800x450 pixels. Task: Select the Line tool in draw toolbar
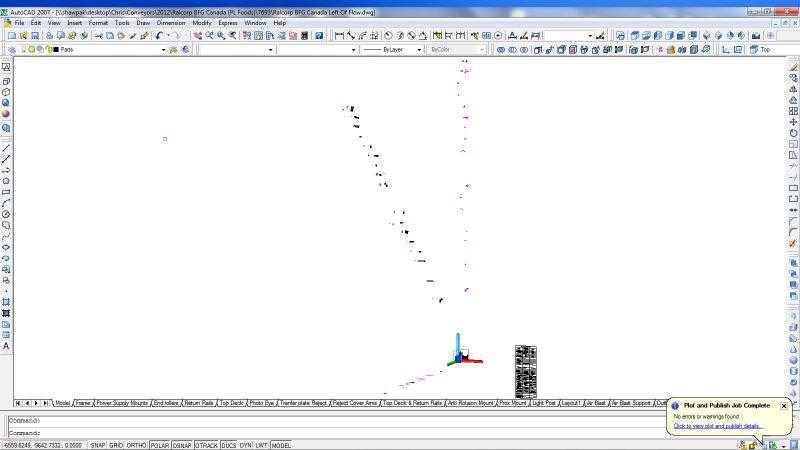[6, 148]
